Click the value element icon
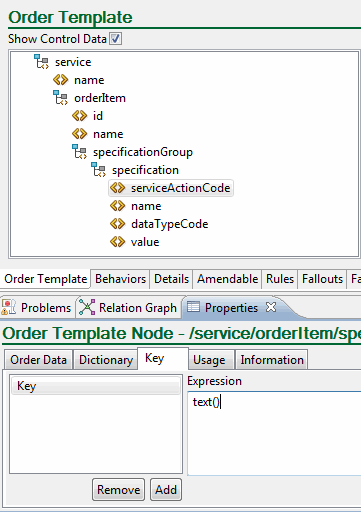361x512 pixels. (118, 242)
